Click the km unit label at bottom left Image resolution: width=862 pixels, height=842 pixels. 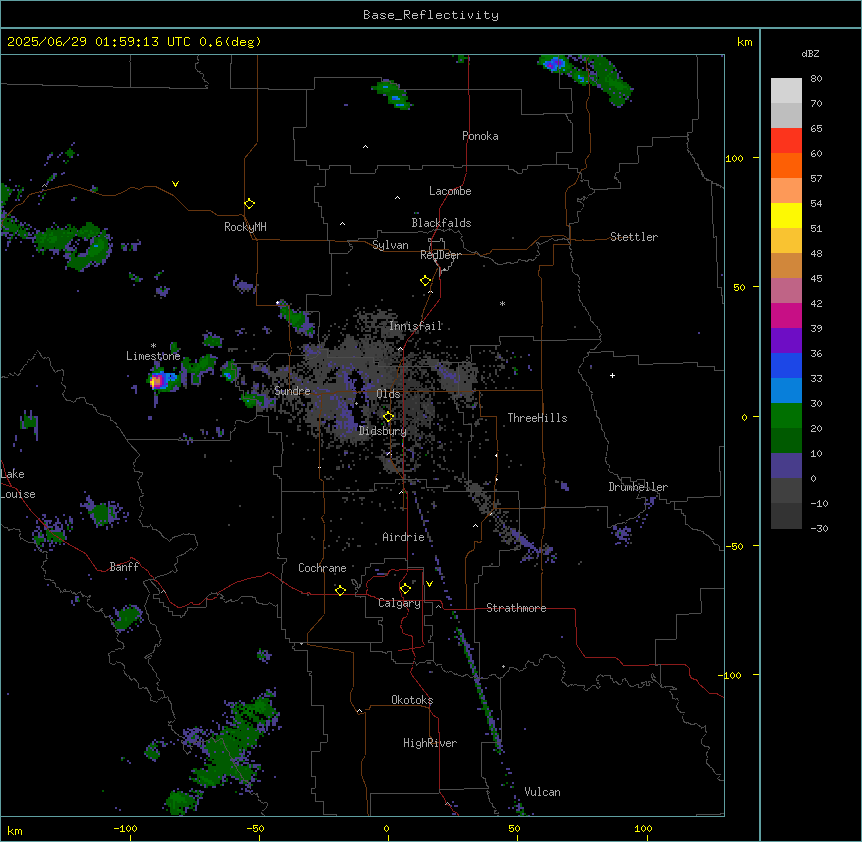[15, 831]
